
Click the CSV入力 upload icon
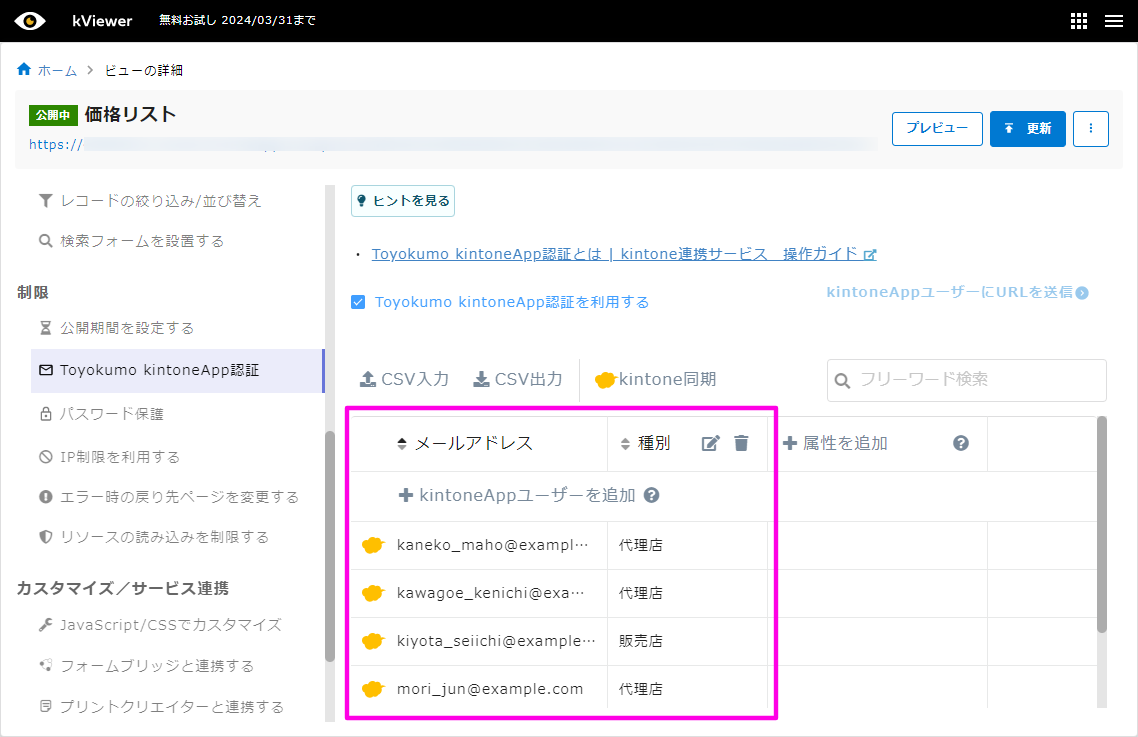(367, 379)
